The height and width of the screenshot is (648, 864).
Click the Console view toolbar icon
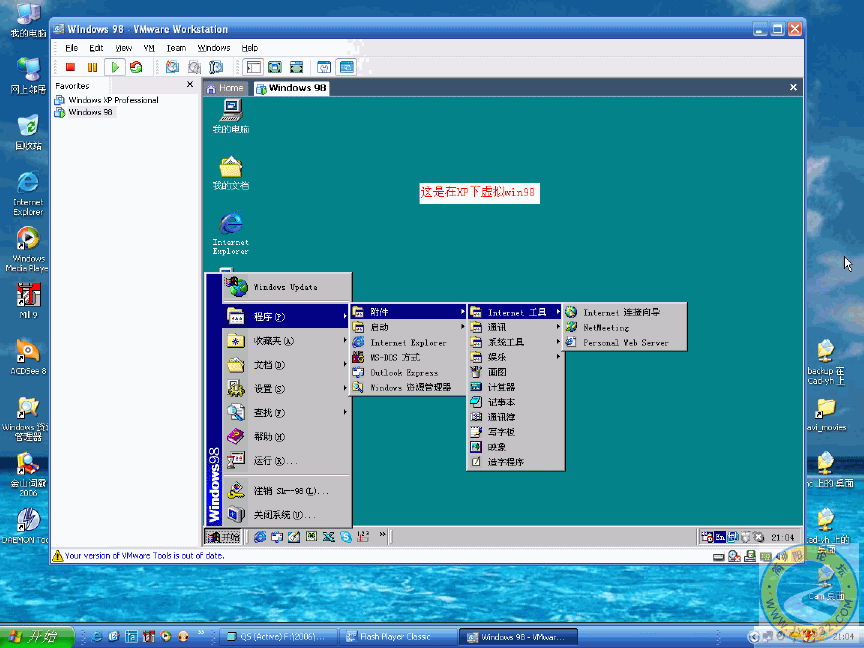click(347, 67)
